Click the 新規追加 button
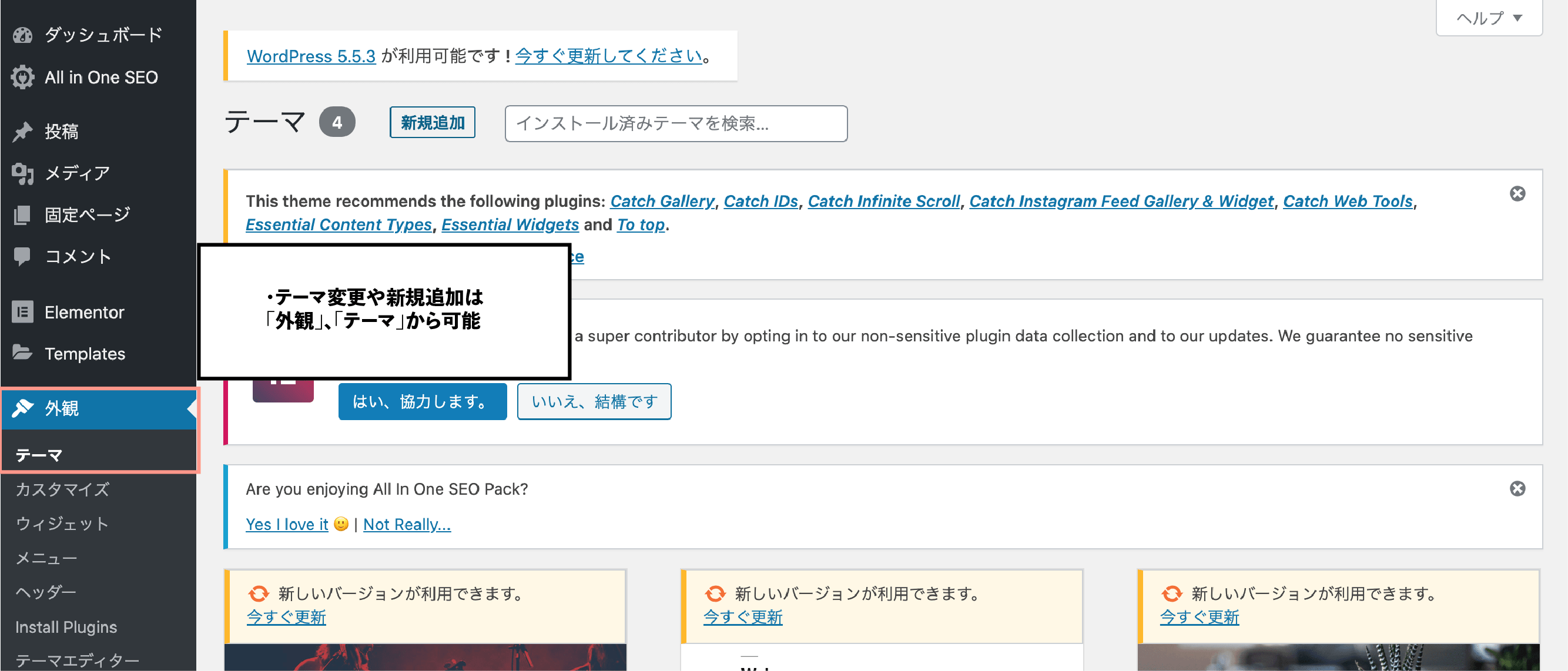 (x=432, y=123)
